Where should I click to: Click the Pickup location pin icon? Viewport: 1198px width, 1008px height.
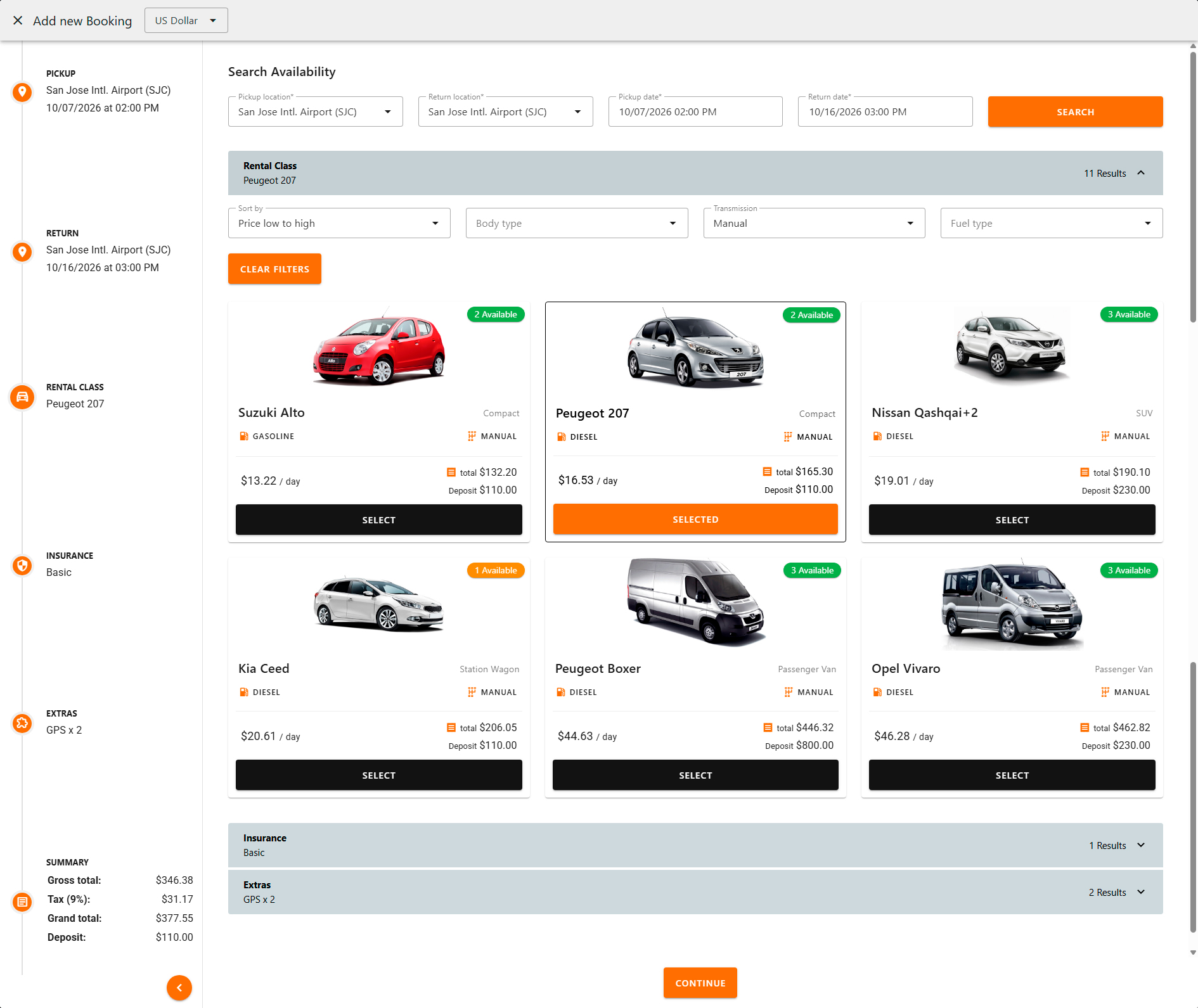tap(22, 92)
